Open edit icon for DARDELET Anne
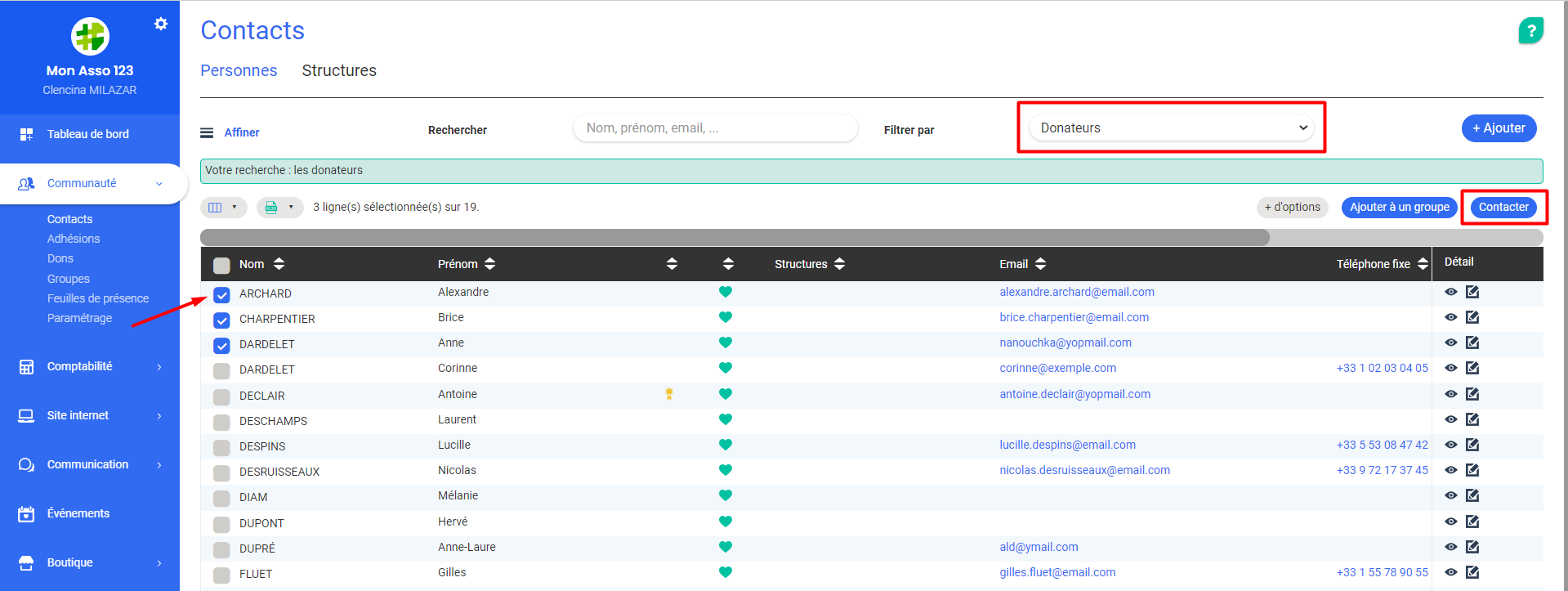This screenshot has height=591, width=1568. (x=1472, y=343)
